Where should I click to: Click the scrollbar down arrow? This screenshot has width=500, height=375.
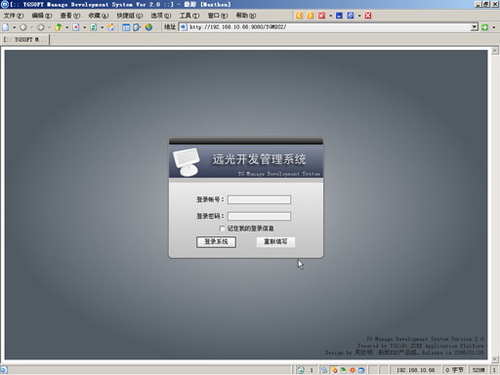pos(495,359)
